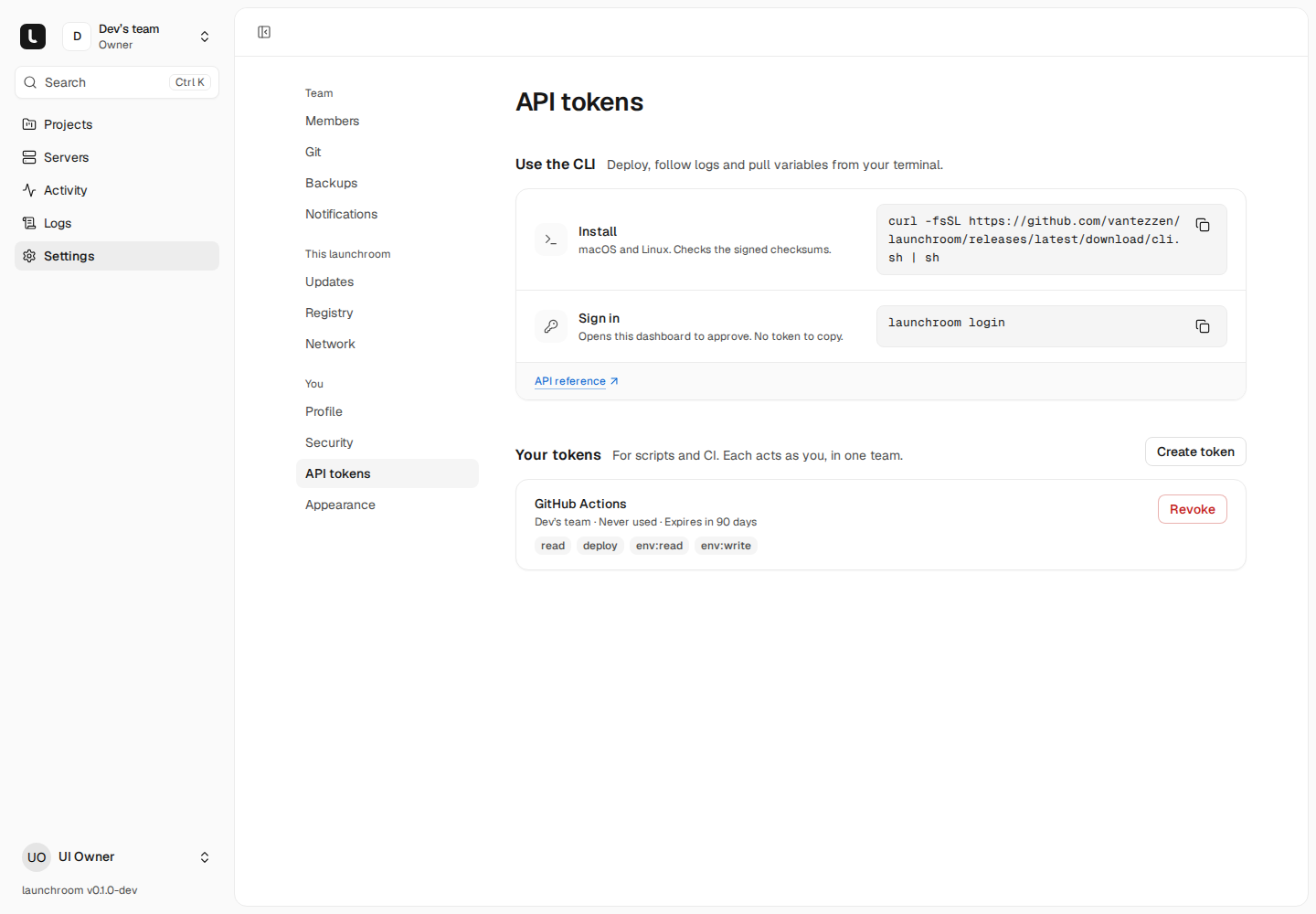The height and width of the screenshot is (914, 1316).
Task: Navigate to Registry settings
Action: 387,313
